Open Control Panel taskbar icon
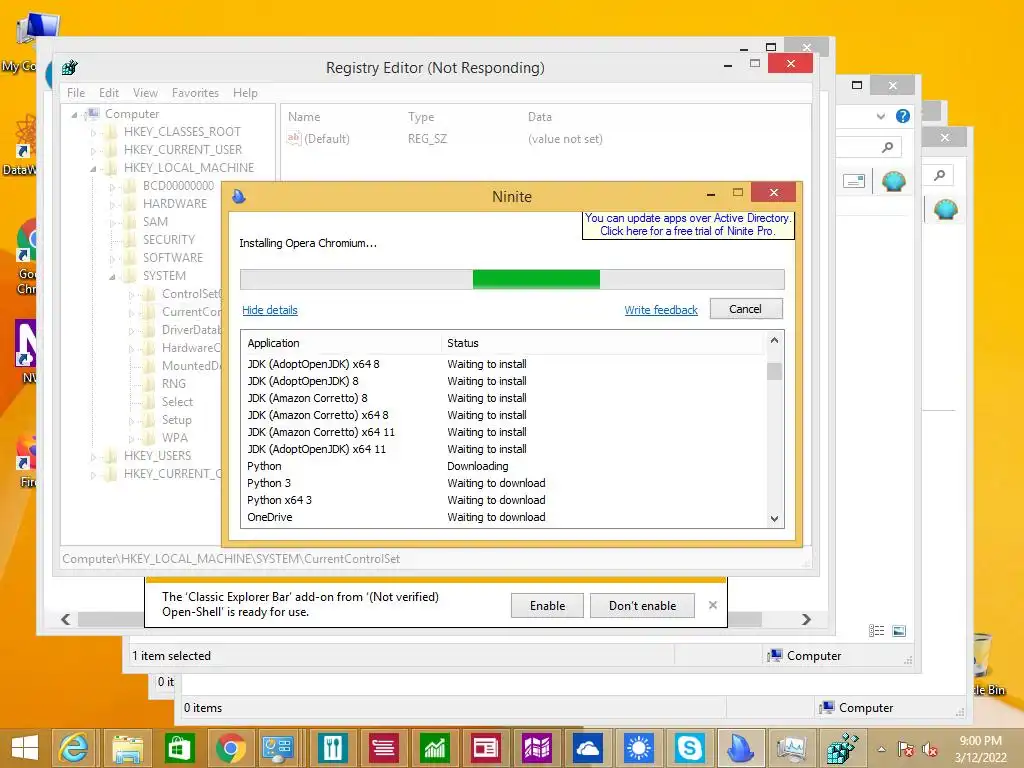Viewport: 1024px width, 768px height. [x=278, y=748]
